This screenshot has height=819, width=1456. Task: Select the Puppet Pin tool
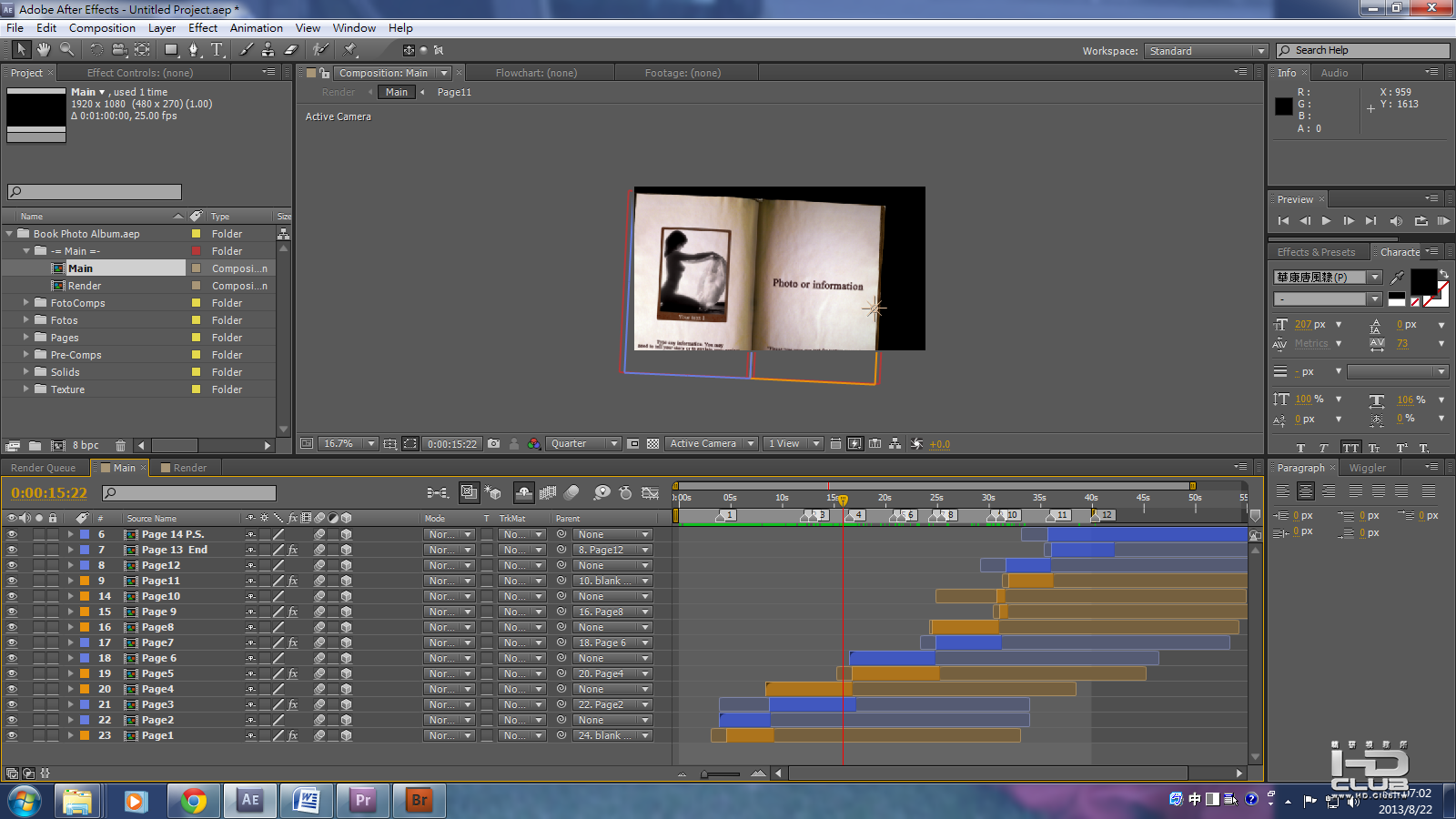point(350,50)
